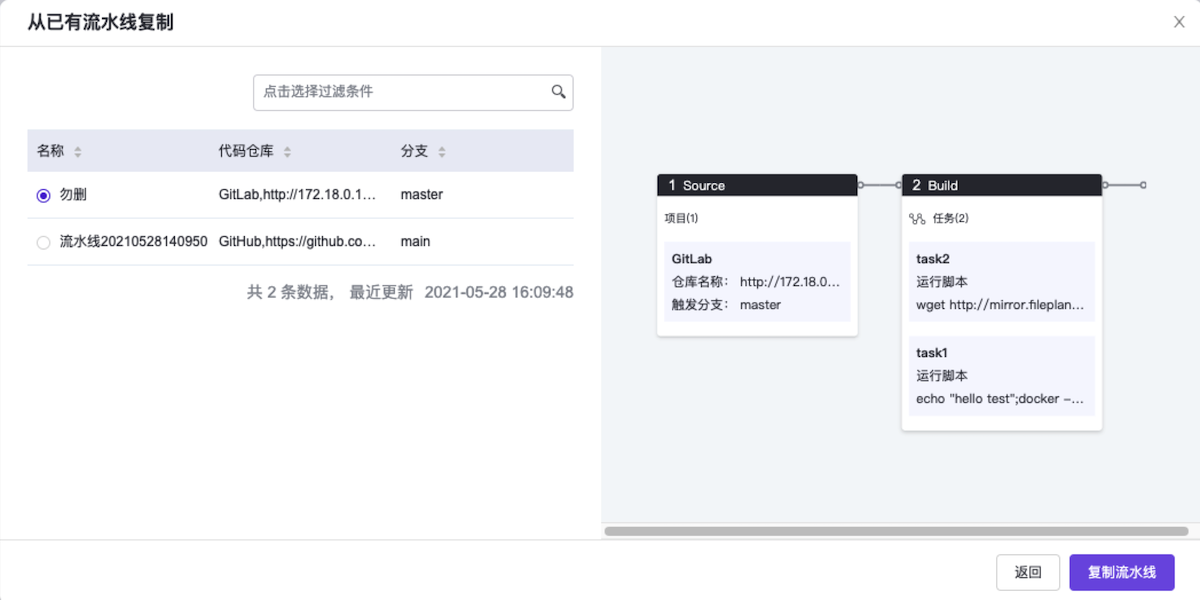Open the 2 Build stage header
Viewport: 1200px width, 600px height.
tap(1001, 185)
